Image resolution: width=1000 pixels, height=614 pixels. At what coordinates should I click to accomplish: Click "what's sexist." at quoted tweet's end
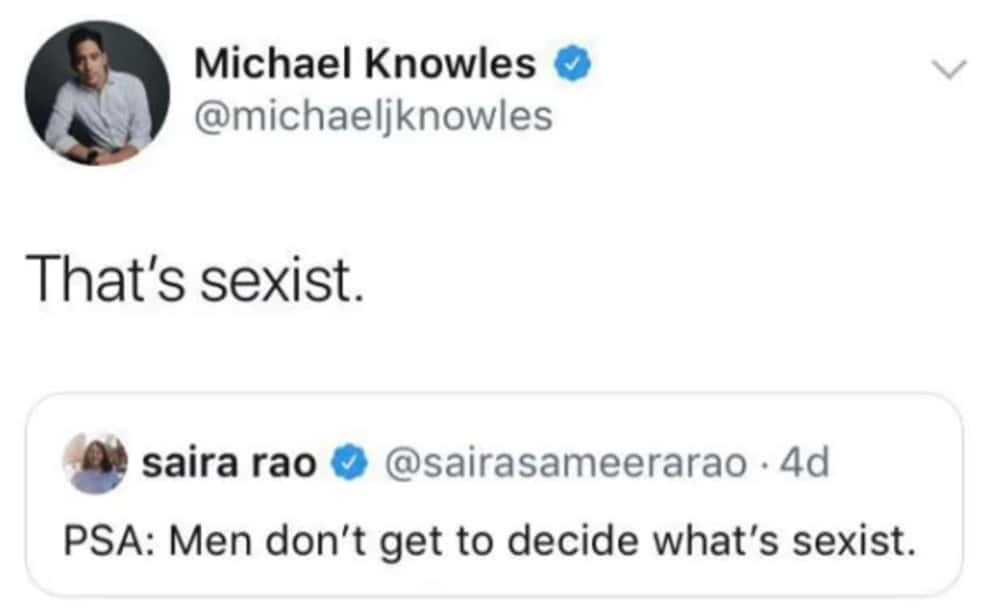point(785,541)
